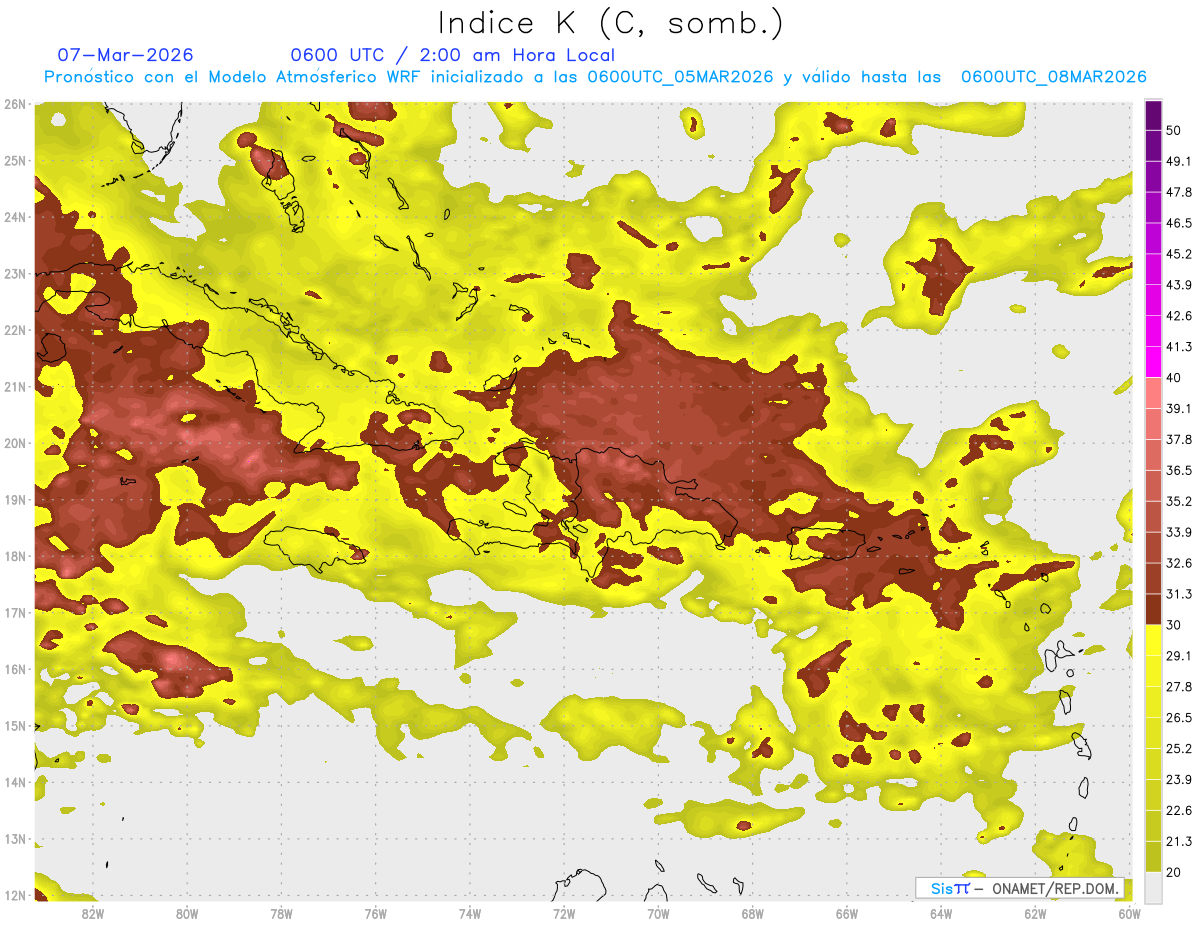Screen dimensions: 1200x927
Task: Click the colorbar value "20" at the bottom
Action: click(x=1174, y=873)
